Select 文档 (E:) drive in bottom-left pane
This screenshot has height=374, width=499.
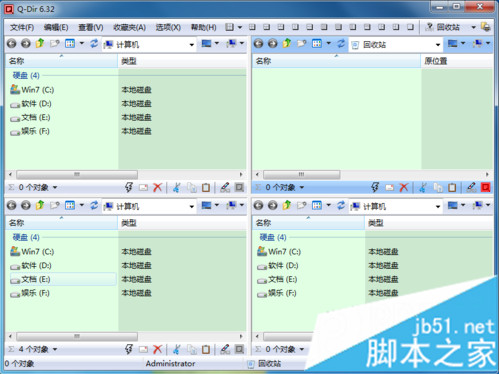pos(63,279)
